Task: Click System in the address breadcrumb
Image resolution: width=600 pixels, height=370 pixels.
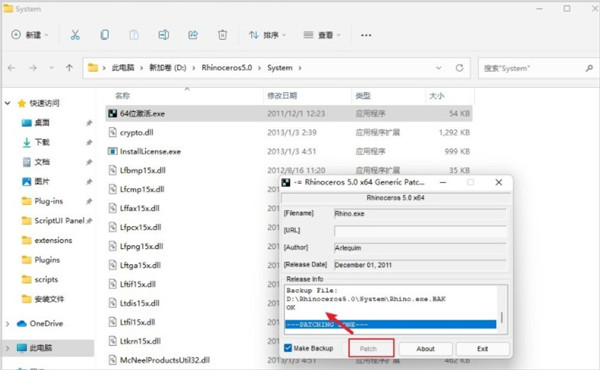Action: 280,68
